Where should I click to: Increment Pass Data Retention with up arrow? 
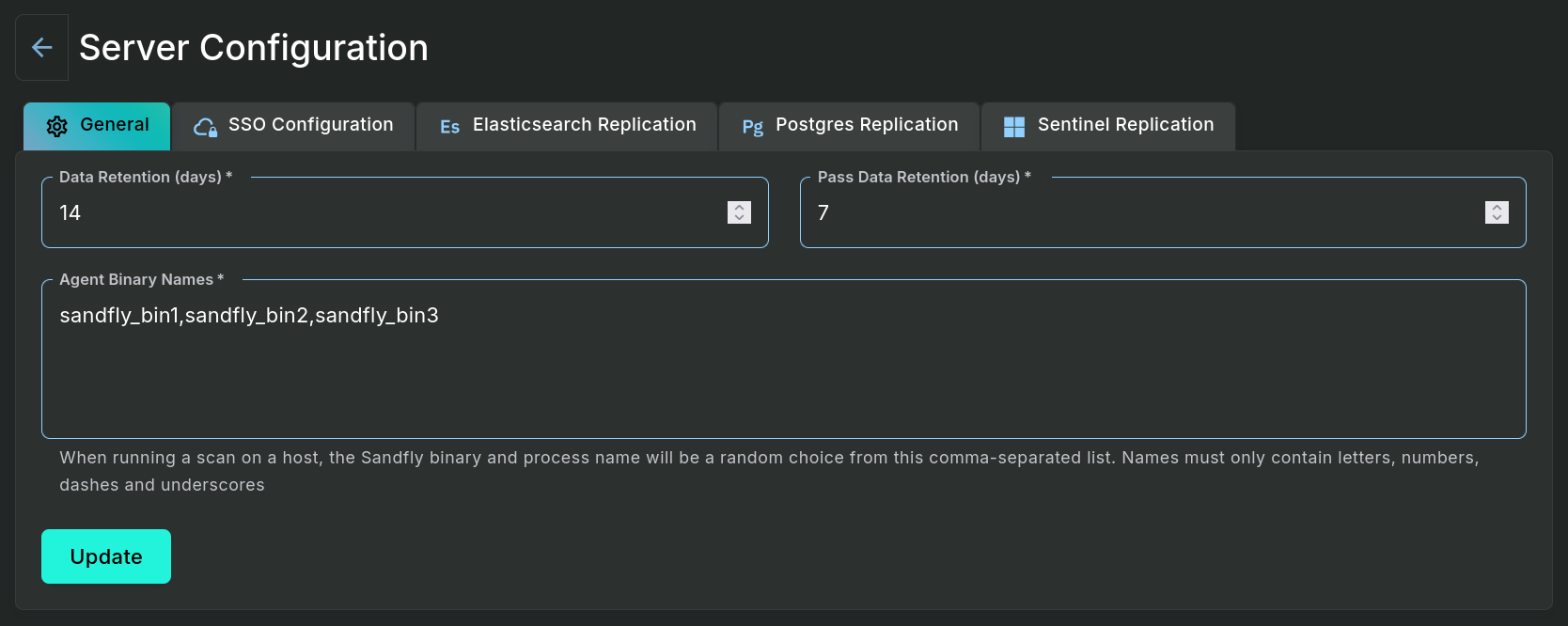[x=1497, y=207]
